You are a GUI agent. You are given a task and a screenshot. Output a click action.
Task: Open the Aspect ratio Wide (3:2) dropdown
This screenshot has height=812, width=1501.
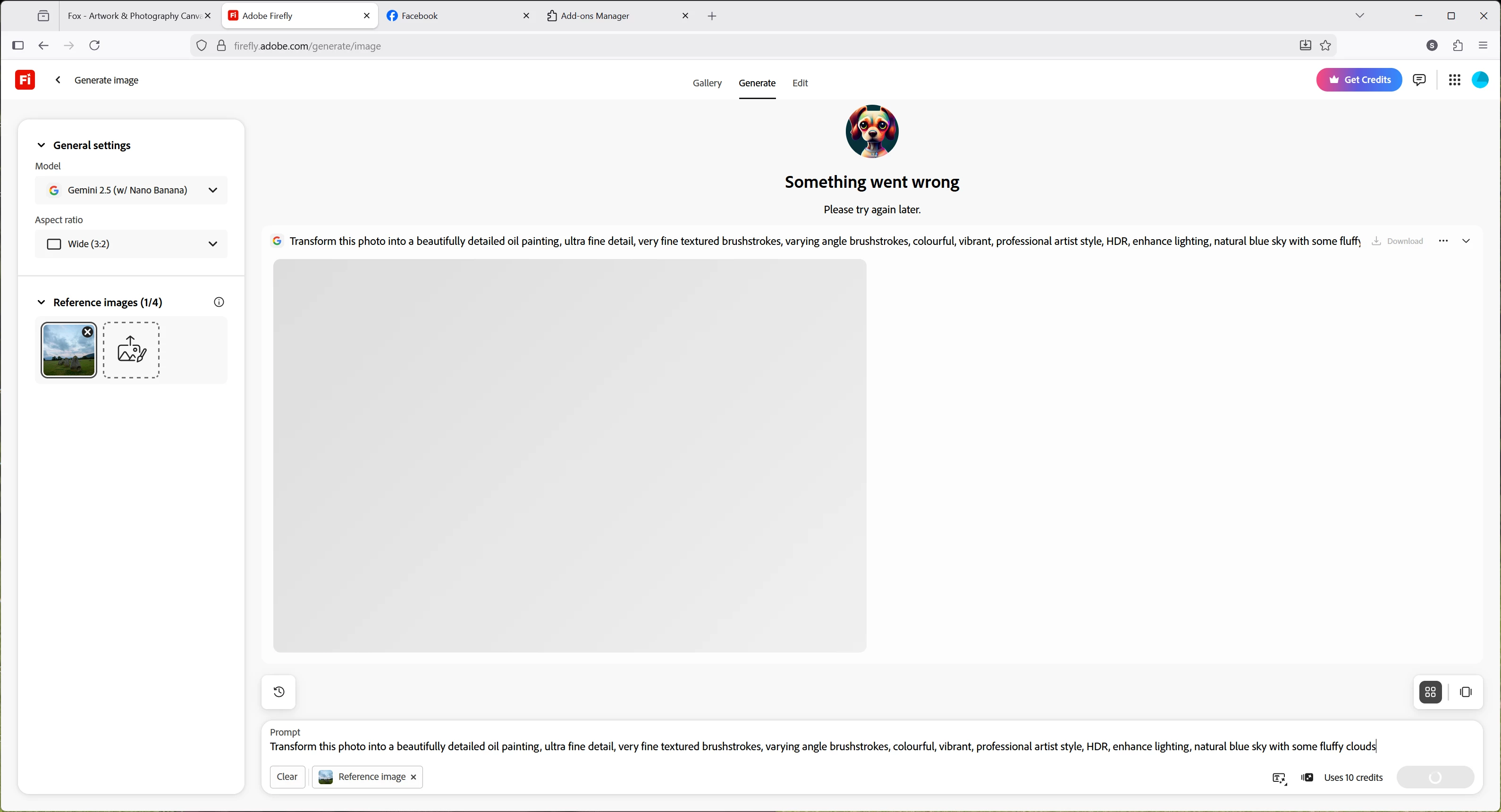coord(131,244)
